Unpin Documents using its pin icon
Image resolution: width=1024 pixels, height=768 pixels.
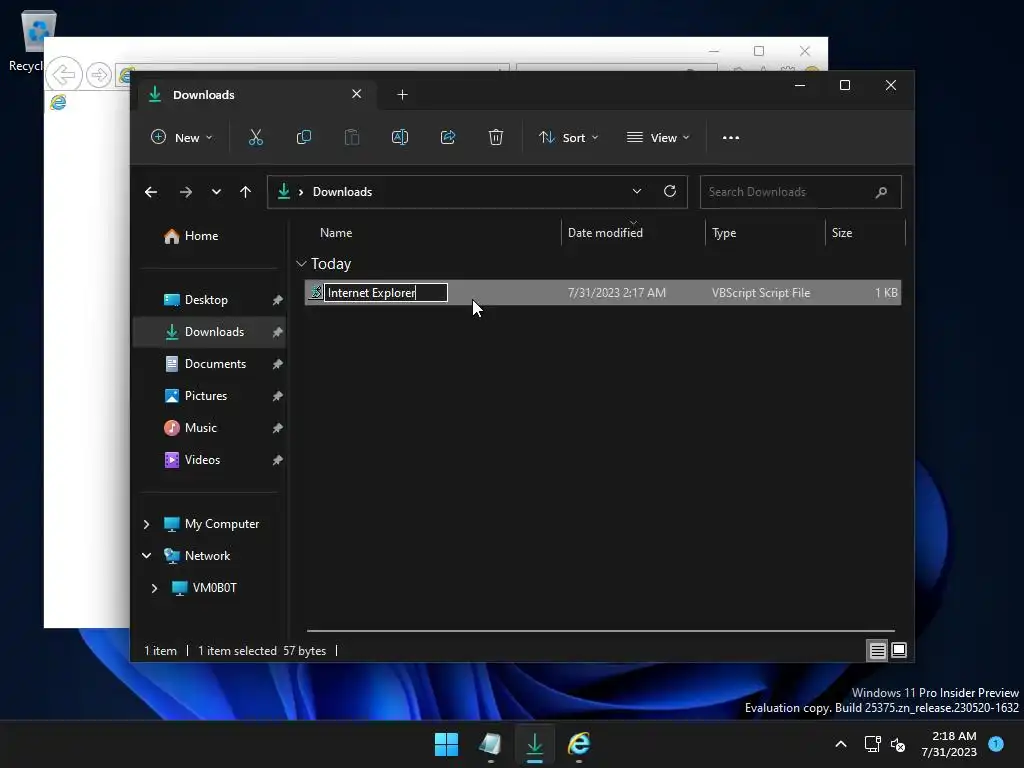[x=278, y=364]
